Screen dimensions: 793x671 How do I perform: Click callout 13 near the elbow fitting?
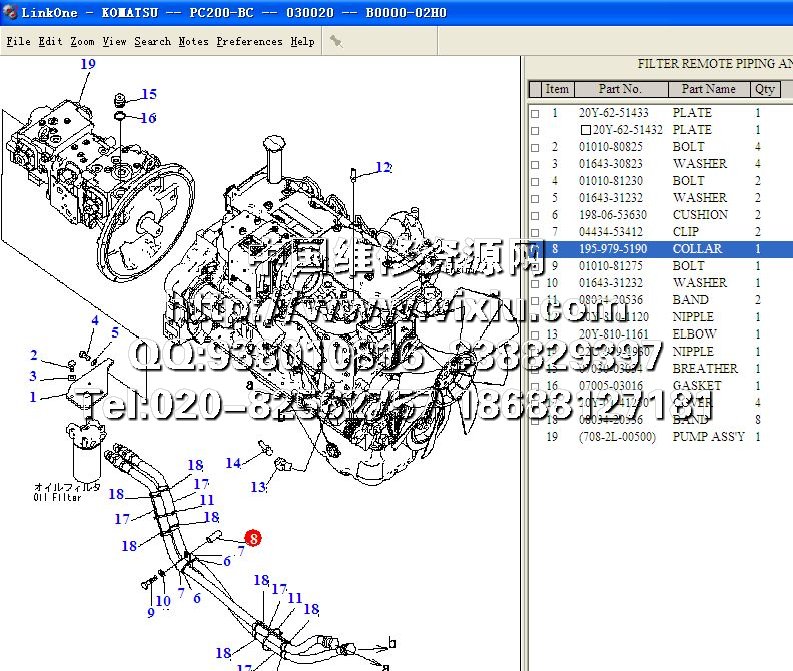[258, 487]
